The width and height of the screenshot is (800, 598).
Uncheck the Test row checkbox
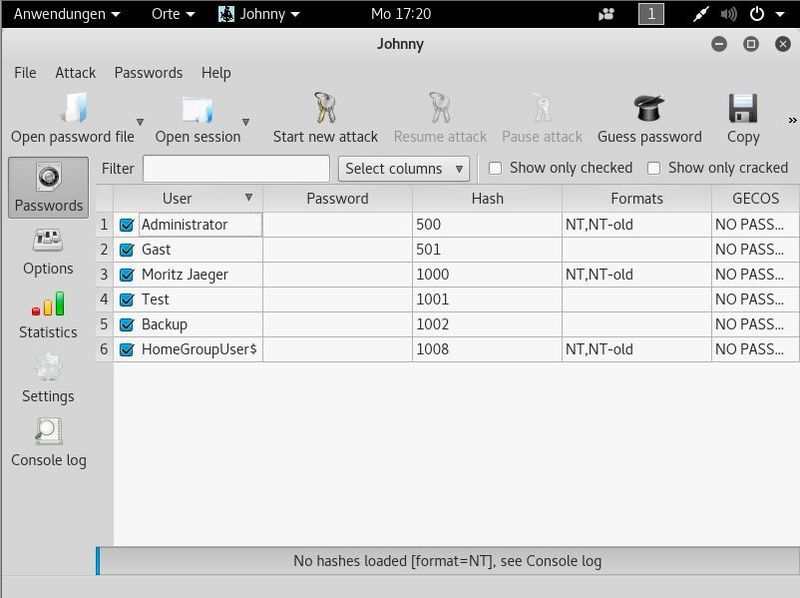click(x=127, y=300)
